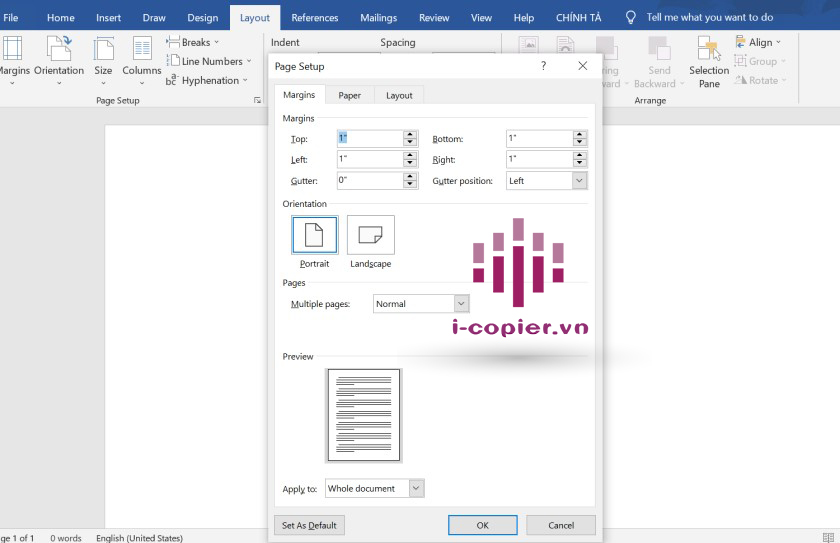Increase the Top margin with up arrow

point(410,135)
